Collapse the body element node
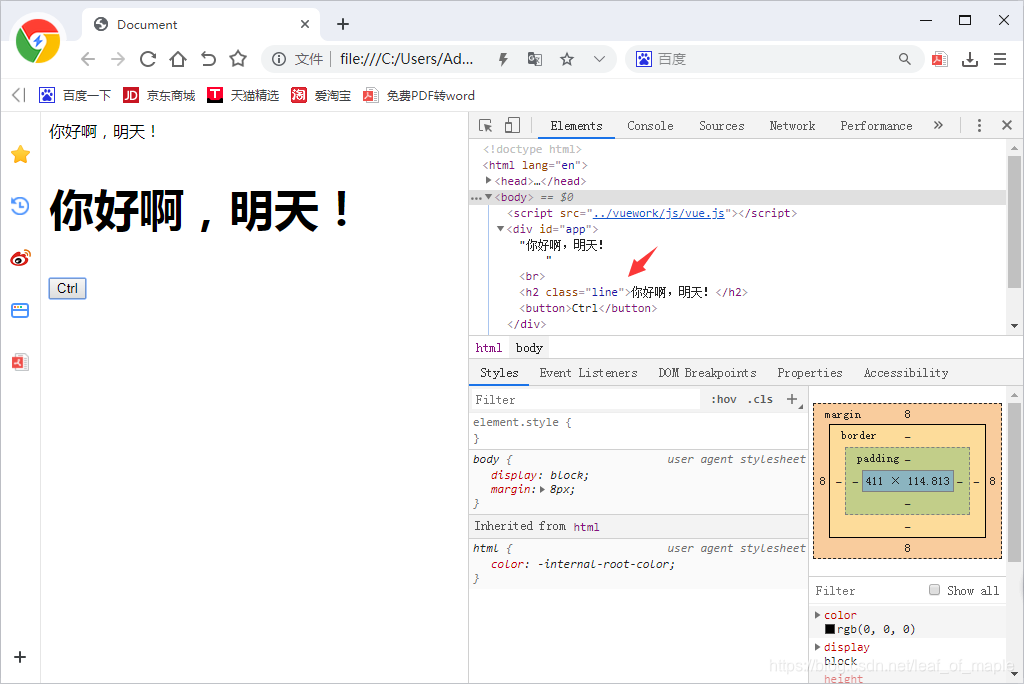 (x=488, y=197)
